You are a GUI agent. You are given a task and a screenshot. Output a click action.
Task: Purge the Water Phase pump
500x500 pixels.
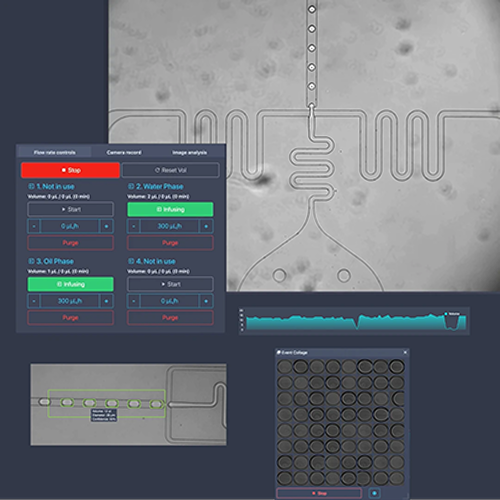(x=170, y=243)
